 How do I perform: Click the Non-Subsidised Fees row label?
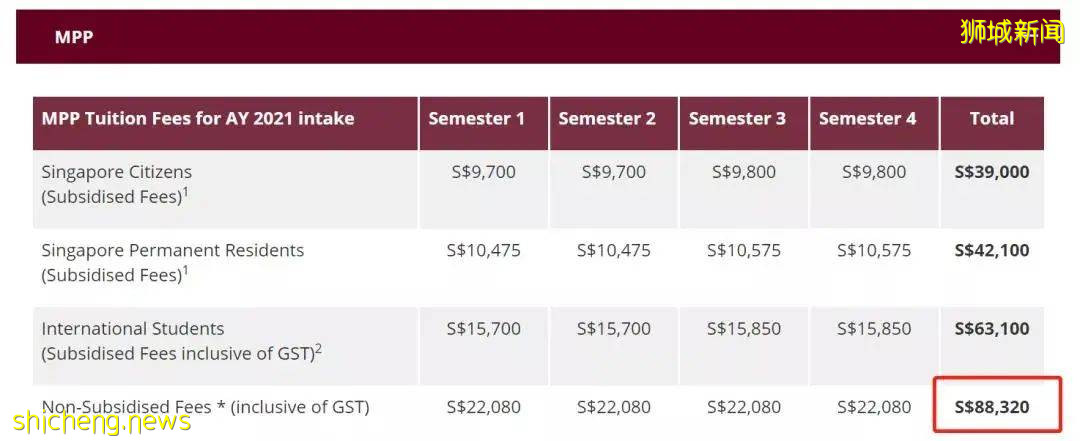[x=205, y=407]
